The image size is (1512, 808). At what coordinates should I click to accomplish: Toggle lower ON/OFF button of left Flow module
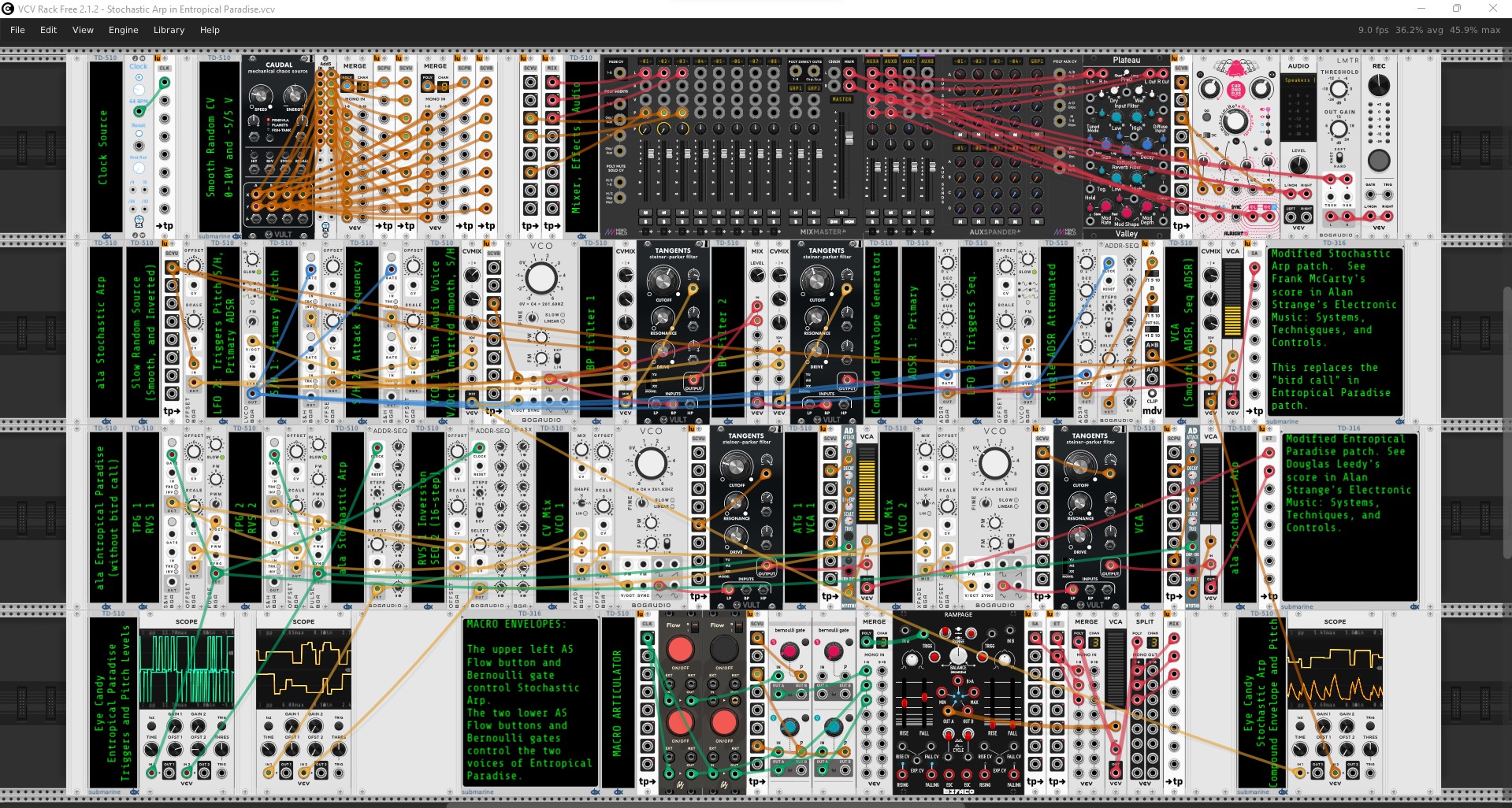(680, 722)
